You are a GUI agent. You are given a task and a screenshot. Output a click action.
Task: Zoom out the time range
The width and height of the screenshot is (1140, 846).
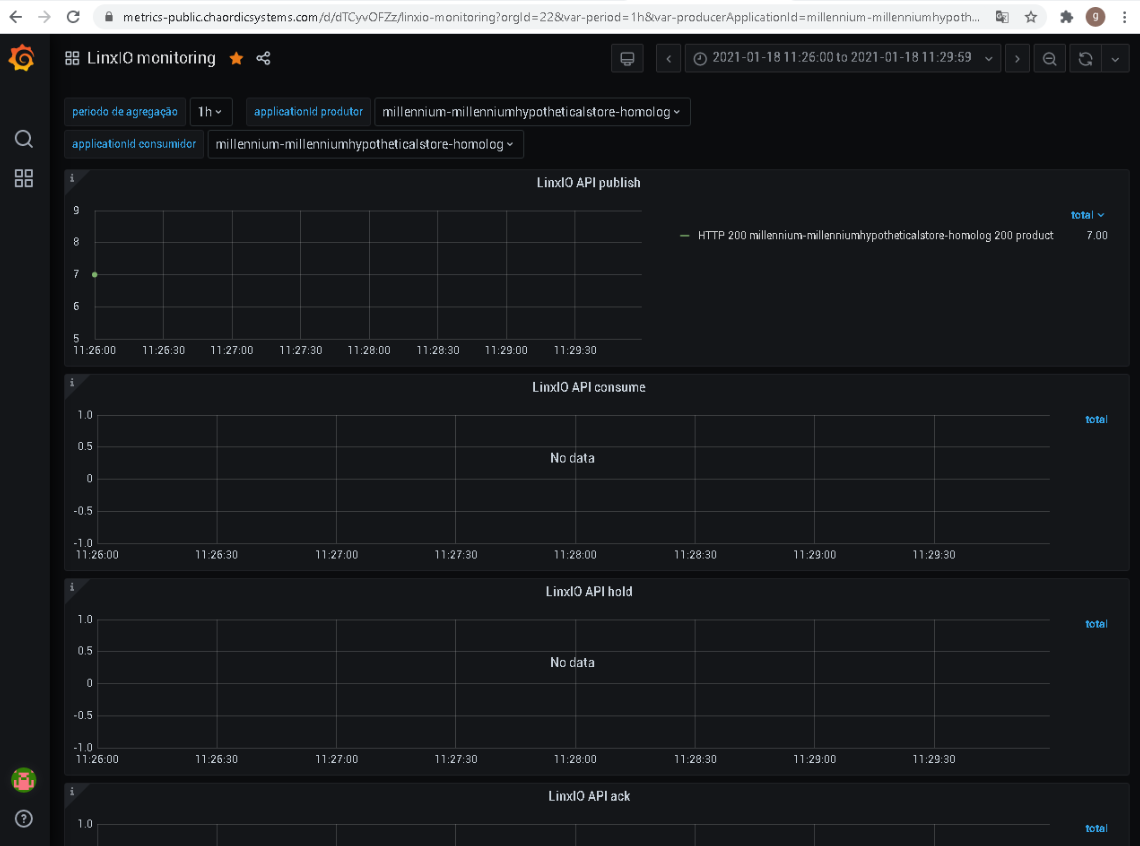click(1049, 58)
